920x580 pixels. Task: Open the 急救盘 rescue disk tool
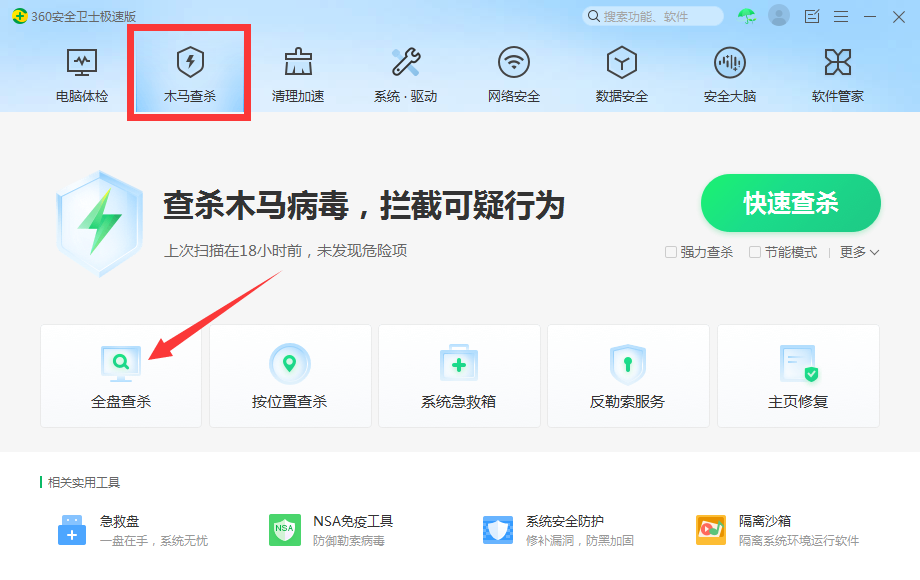[x=133, y=530]
